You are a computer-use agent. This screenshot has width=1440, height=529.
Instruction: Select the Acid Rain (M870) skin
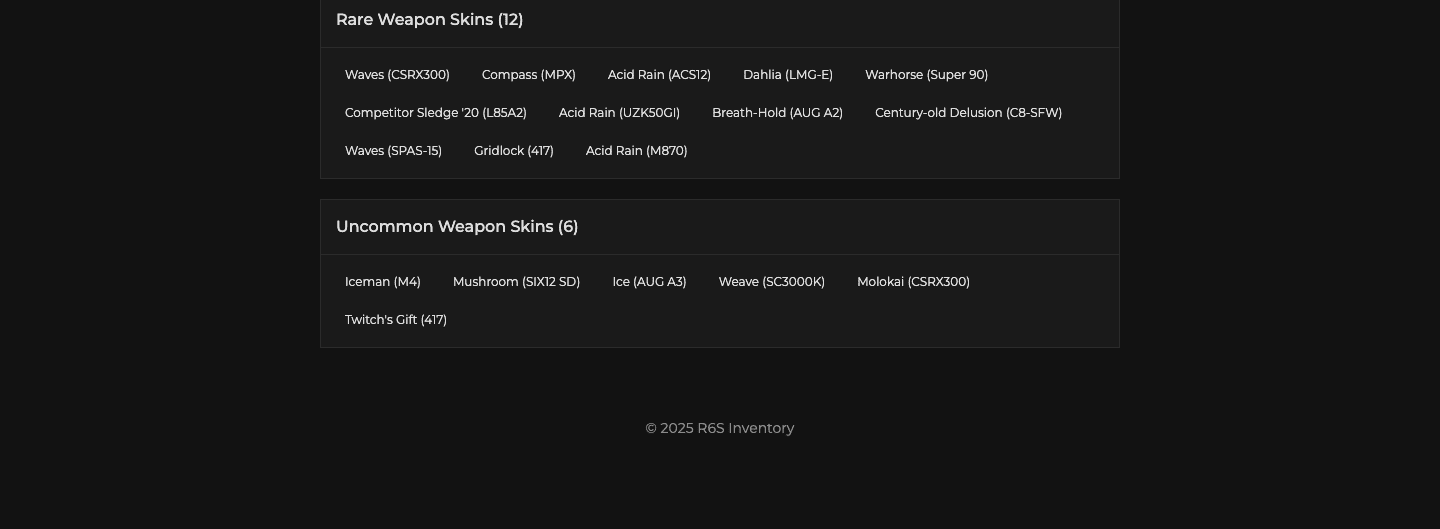pos(636,151)
